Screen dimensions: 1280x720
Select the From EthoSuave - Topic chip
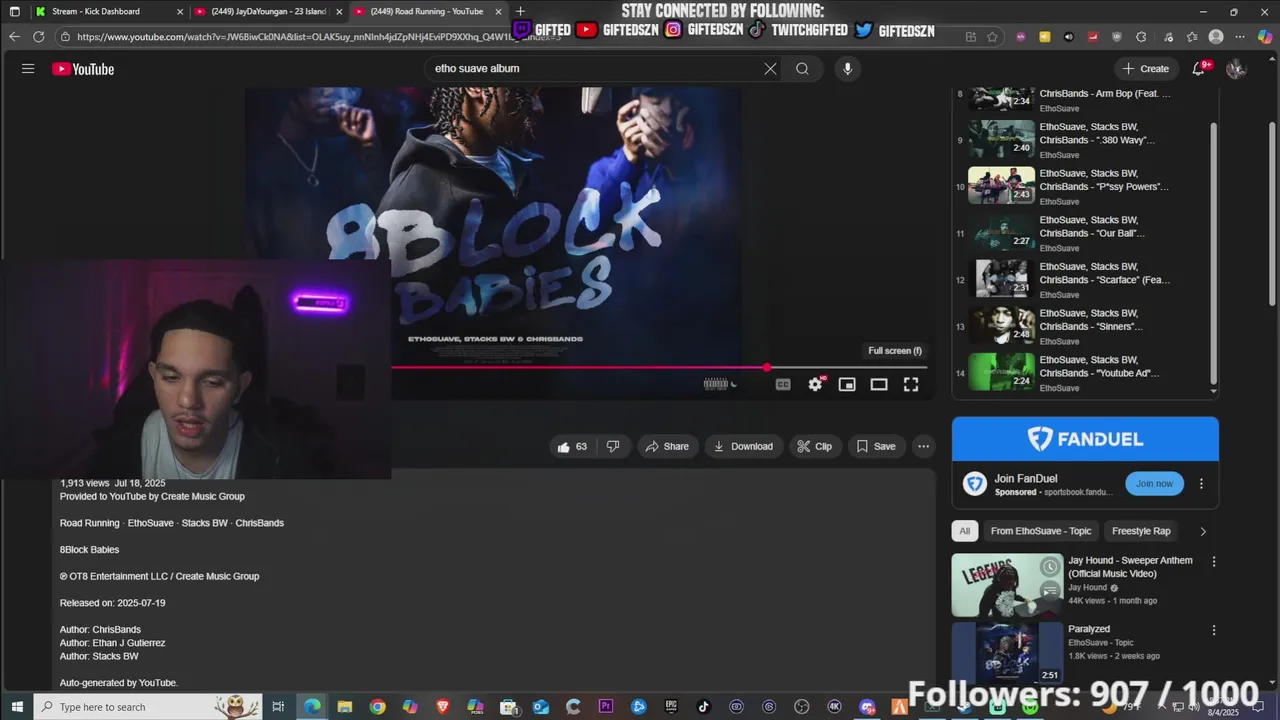point(1040,531)
